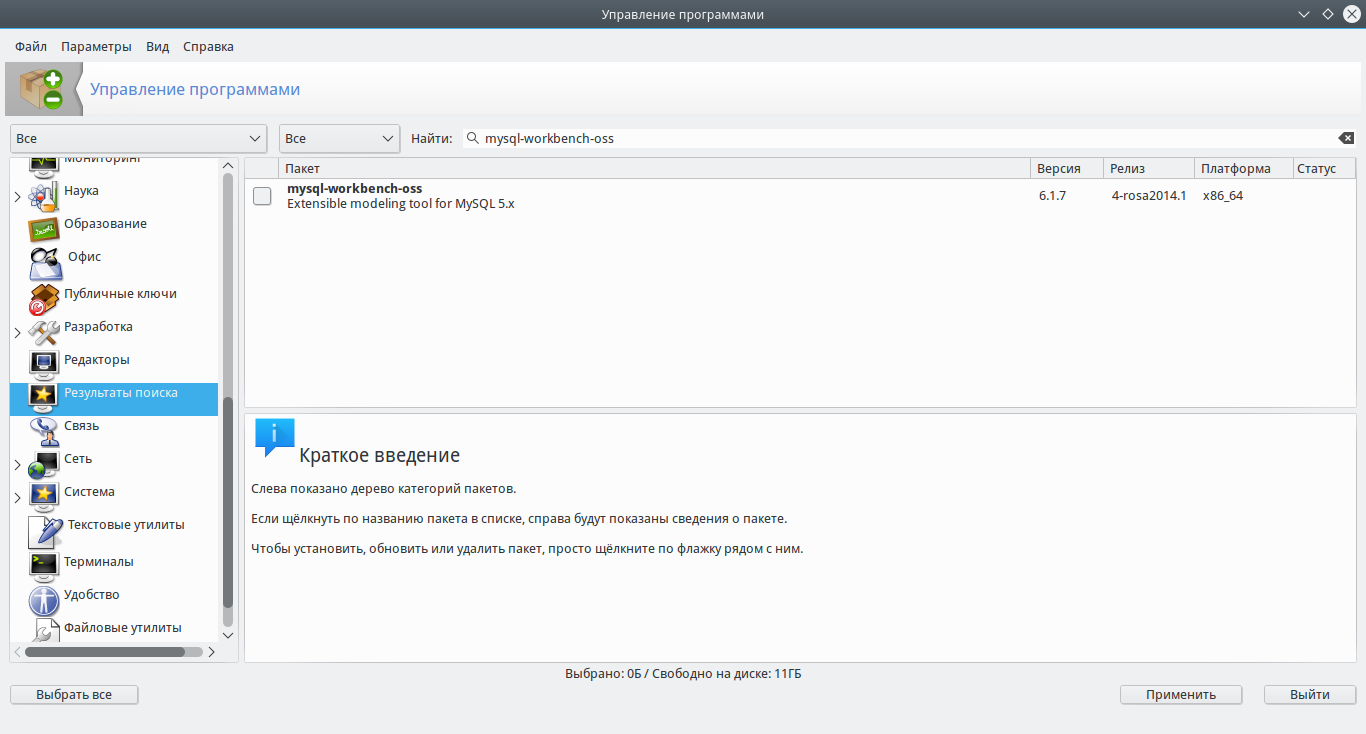Viewport: 1366px width, 734px height.
Task: Click the Accessibility category icon
Action: (44, 599)
